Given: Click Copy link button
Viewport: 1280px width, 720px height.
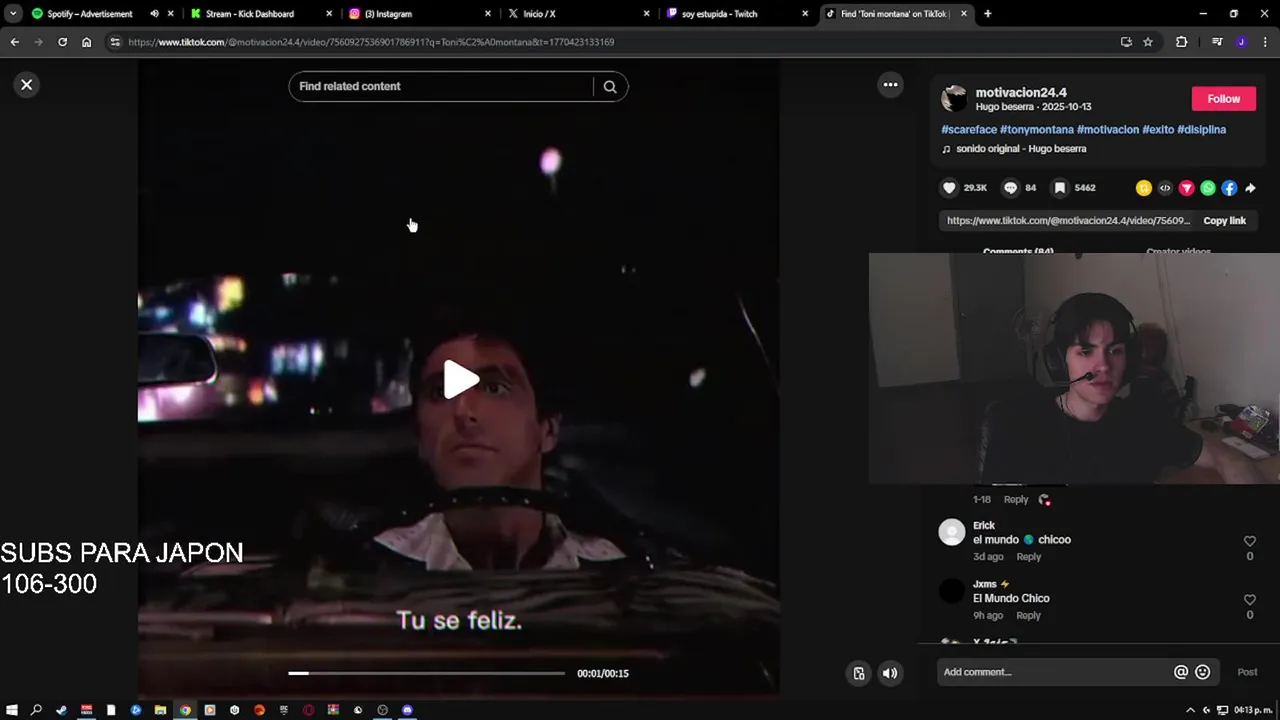Looking at the screenshot, I should click(1224, 221).
